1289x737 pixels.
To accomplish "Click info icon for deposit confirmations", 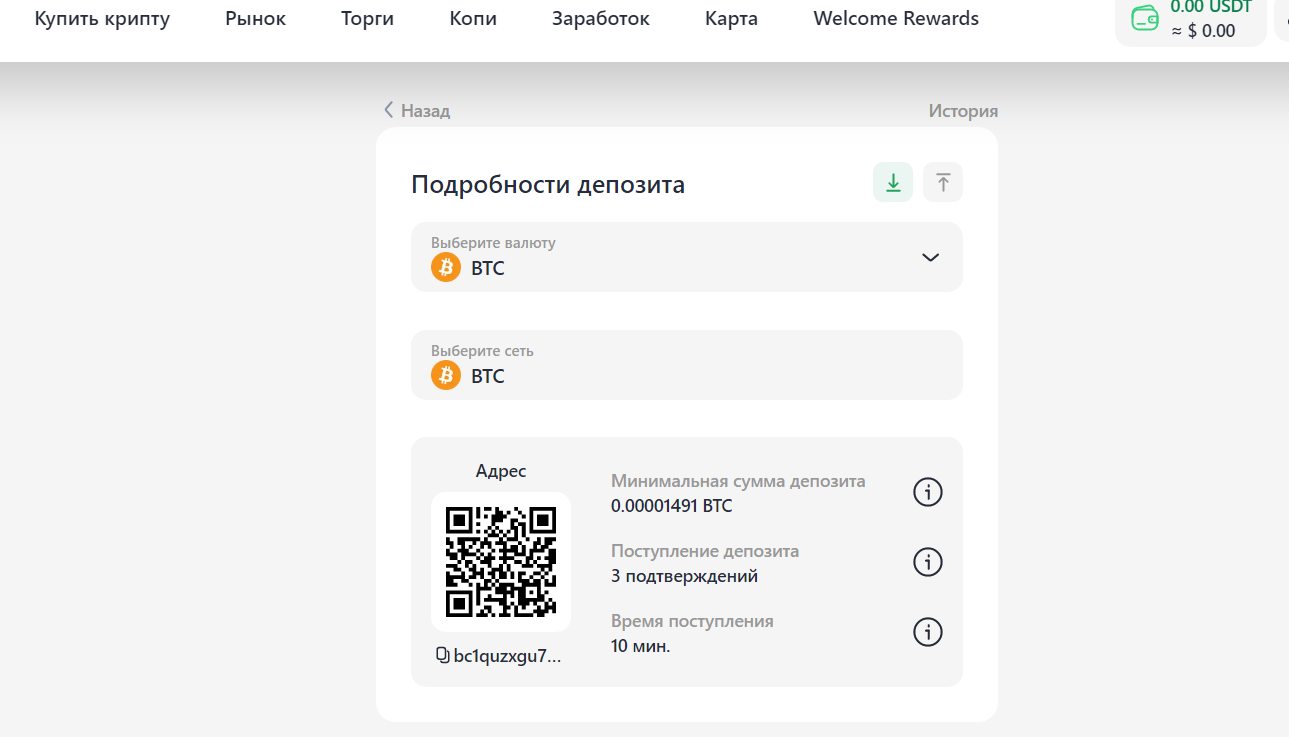I will click(x=928, y=562).
